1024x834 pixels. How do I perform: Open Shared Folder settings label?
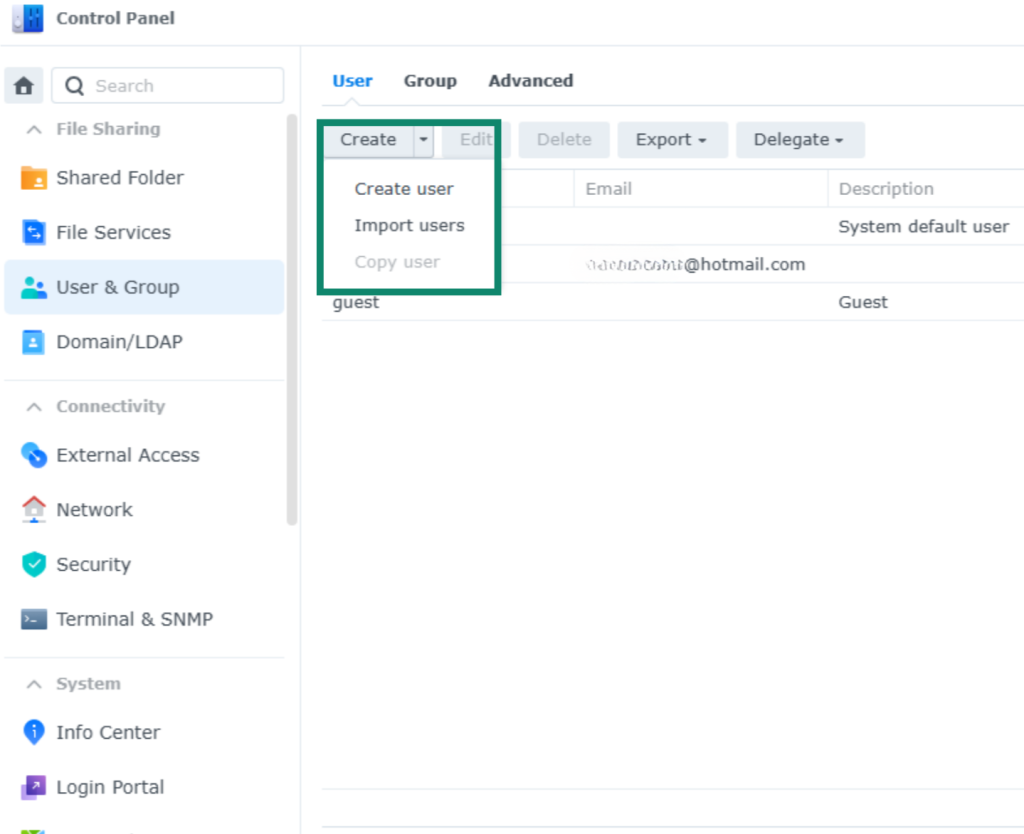coord(120,178)
